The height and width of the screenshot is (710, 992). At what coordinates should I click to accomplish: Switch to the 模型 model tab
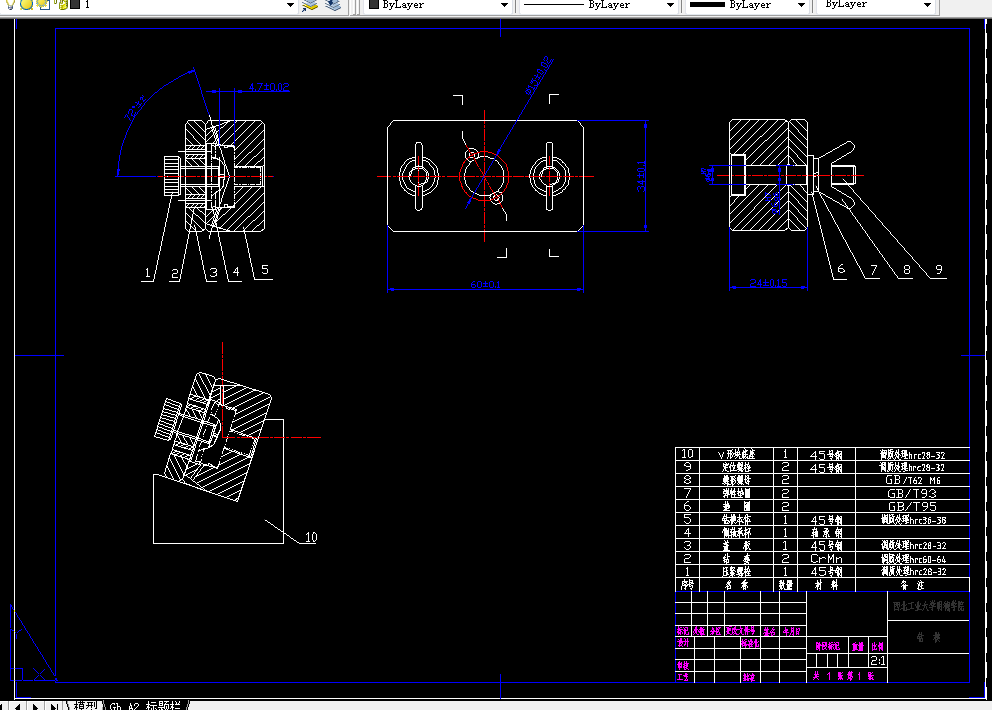85,705
